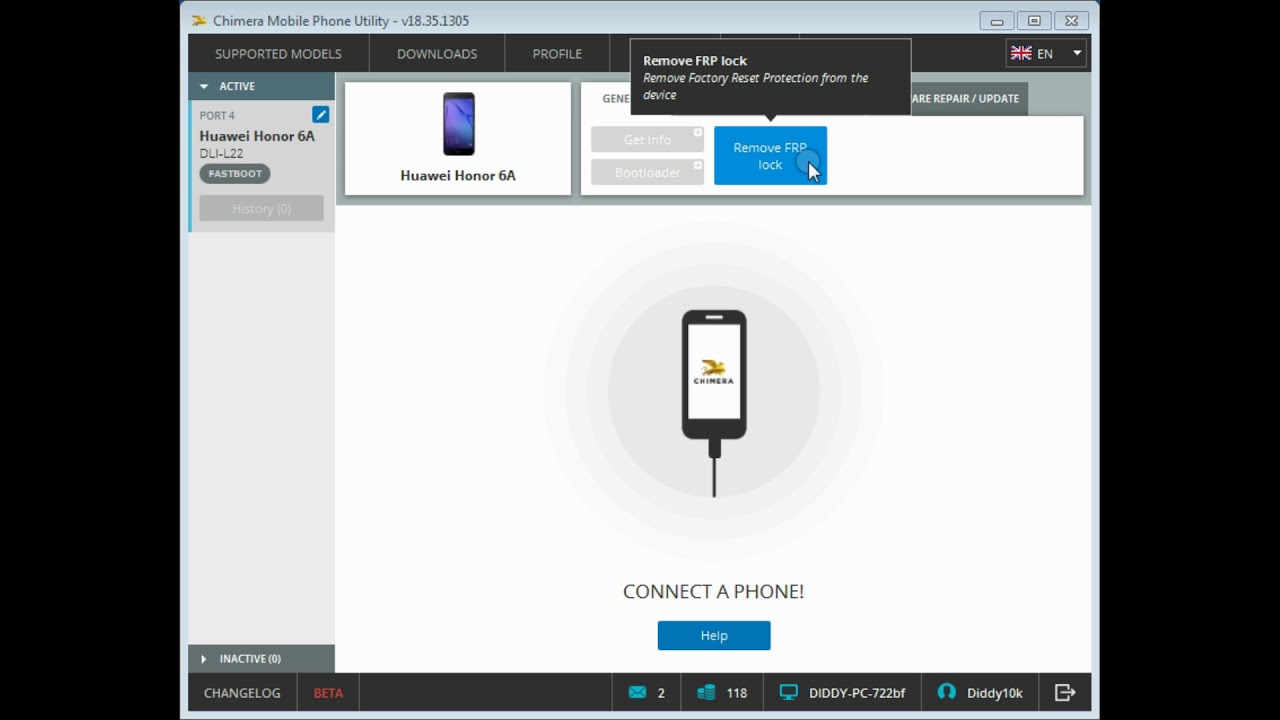Expand the plus on Get Info button

(x=698, y=132)
